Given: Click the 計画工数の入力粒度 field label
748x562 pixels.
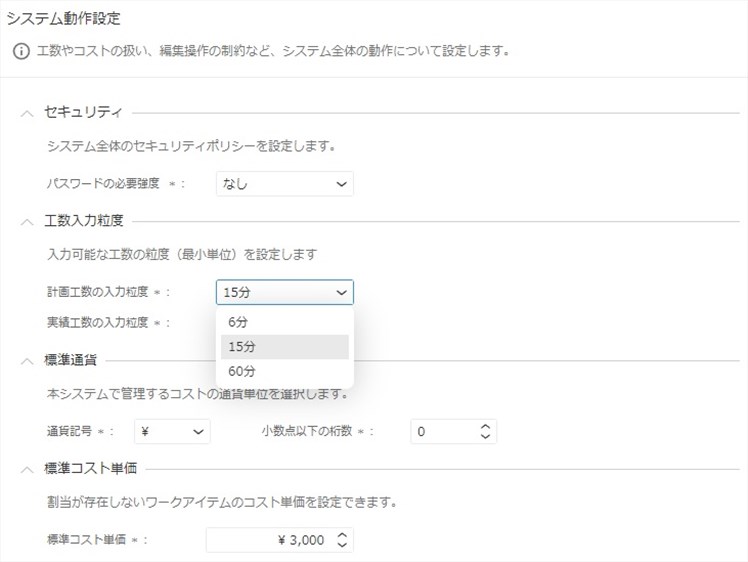Looking at the screenshot, I should (97, 292).
